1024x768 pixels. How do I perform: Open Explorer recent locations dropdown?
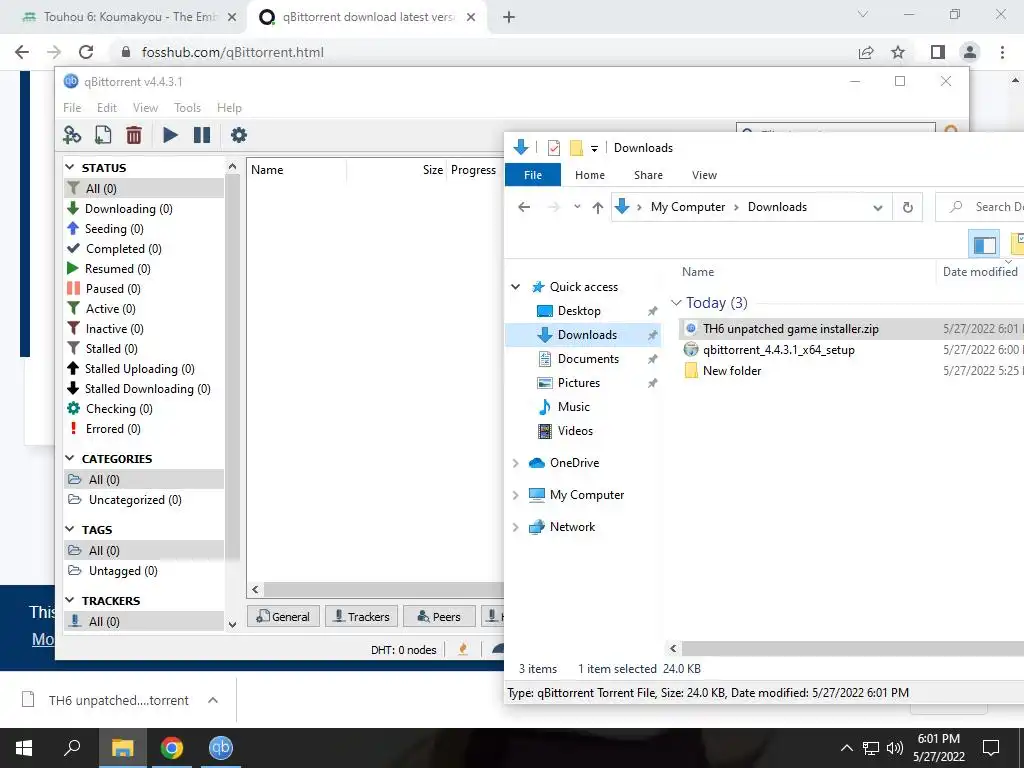pyautogui.click(x=577, y=207)
